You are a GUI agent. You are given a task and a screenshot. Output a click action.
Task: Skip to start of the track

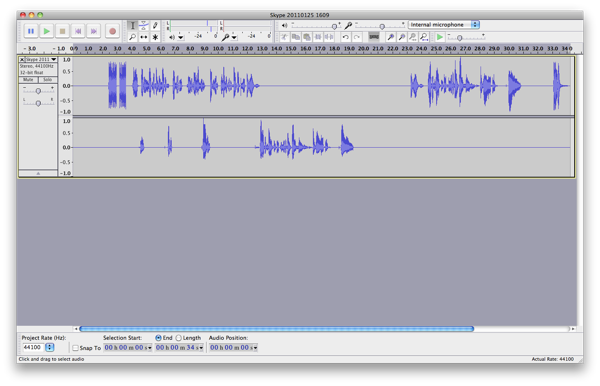pos(78,31)
